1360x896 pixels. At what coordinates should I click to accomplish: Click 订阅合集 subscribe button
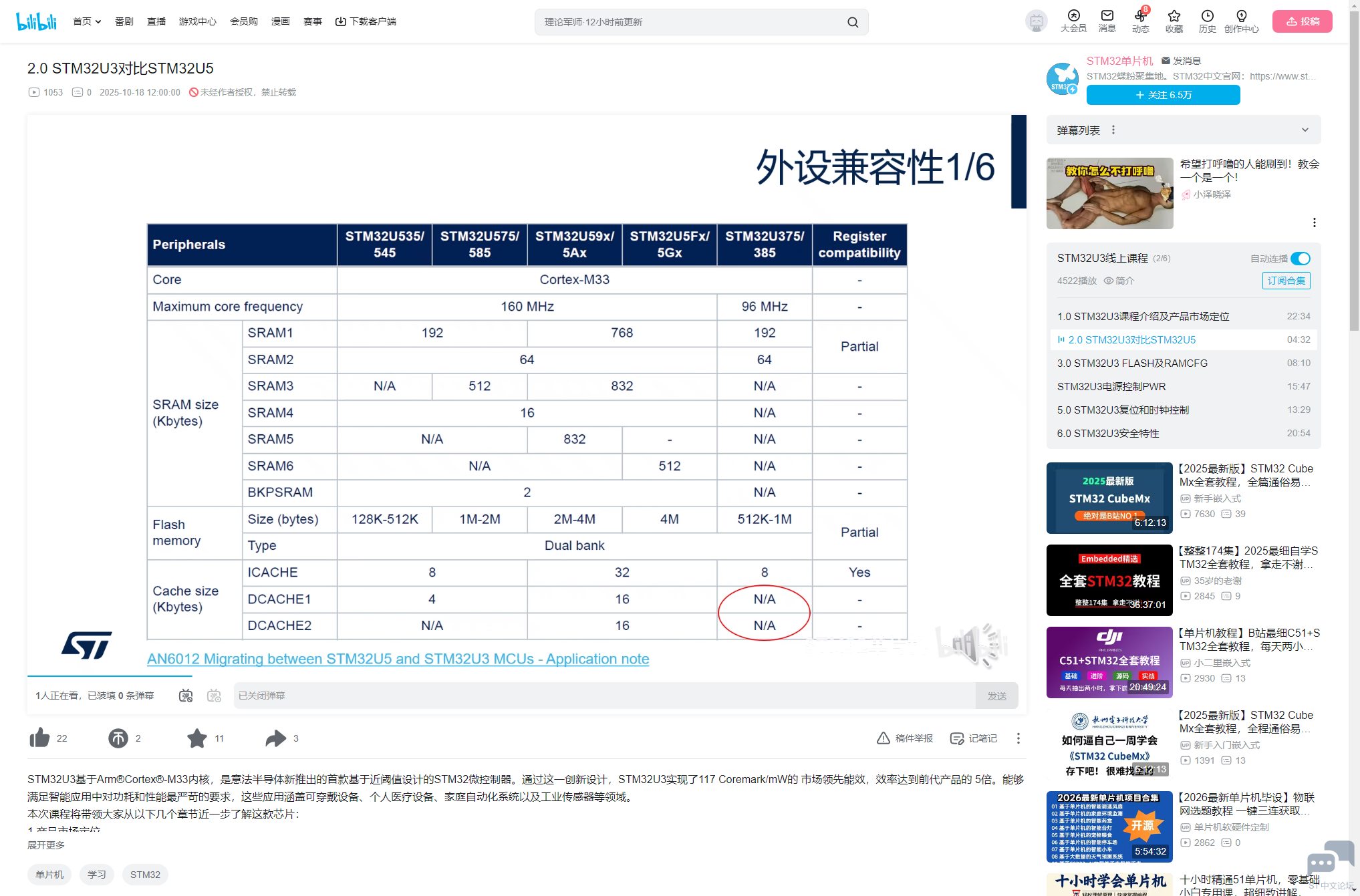click(1286, 281)
